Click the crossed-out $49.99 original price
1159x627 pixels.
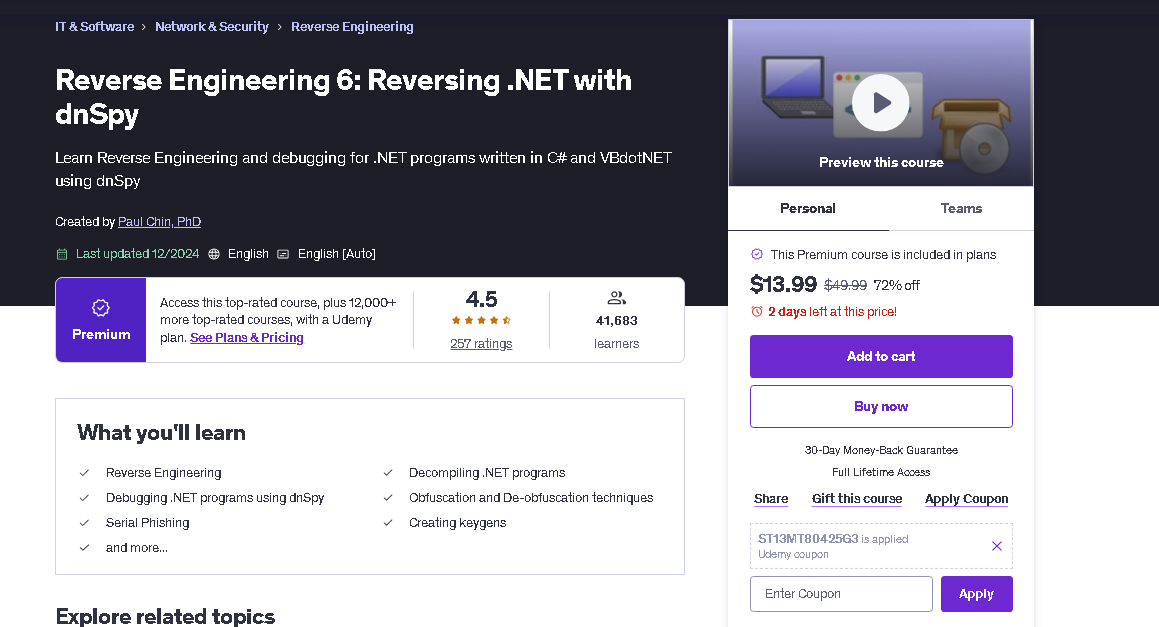[x=846, y=285]
